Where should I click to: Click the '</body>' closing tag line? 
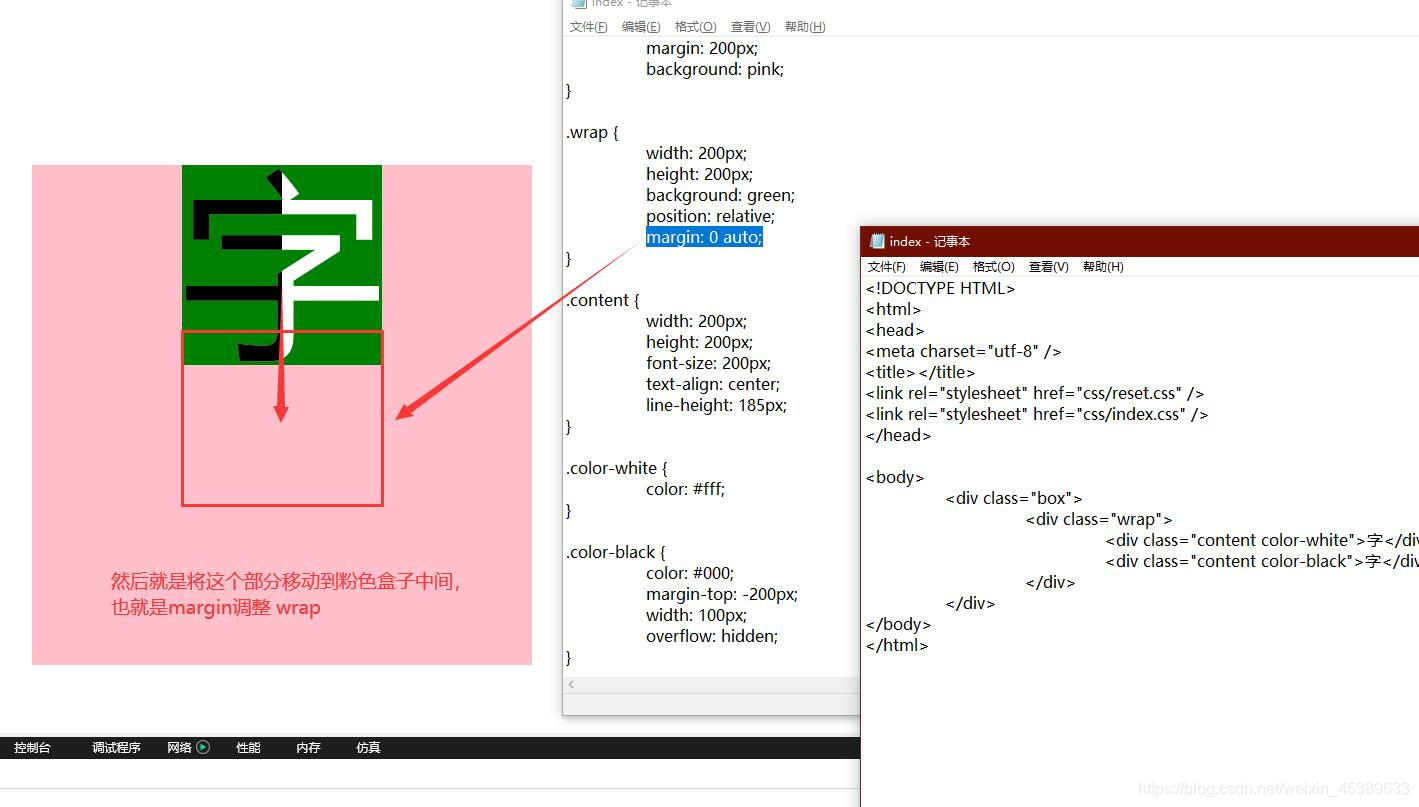pos(898,624)
